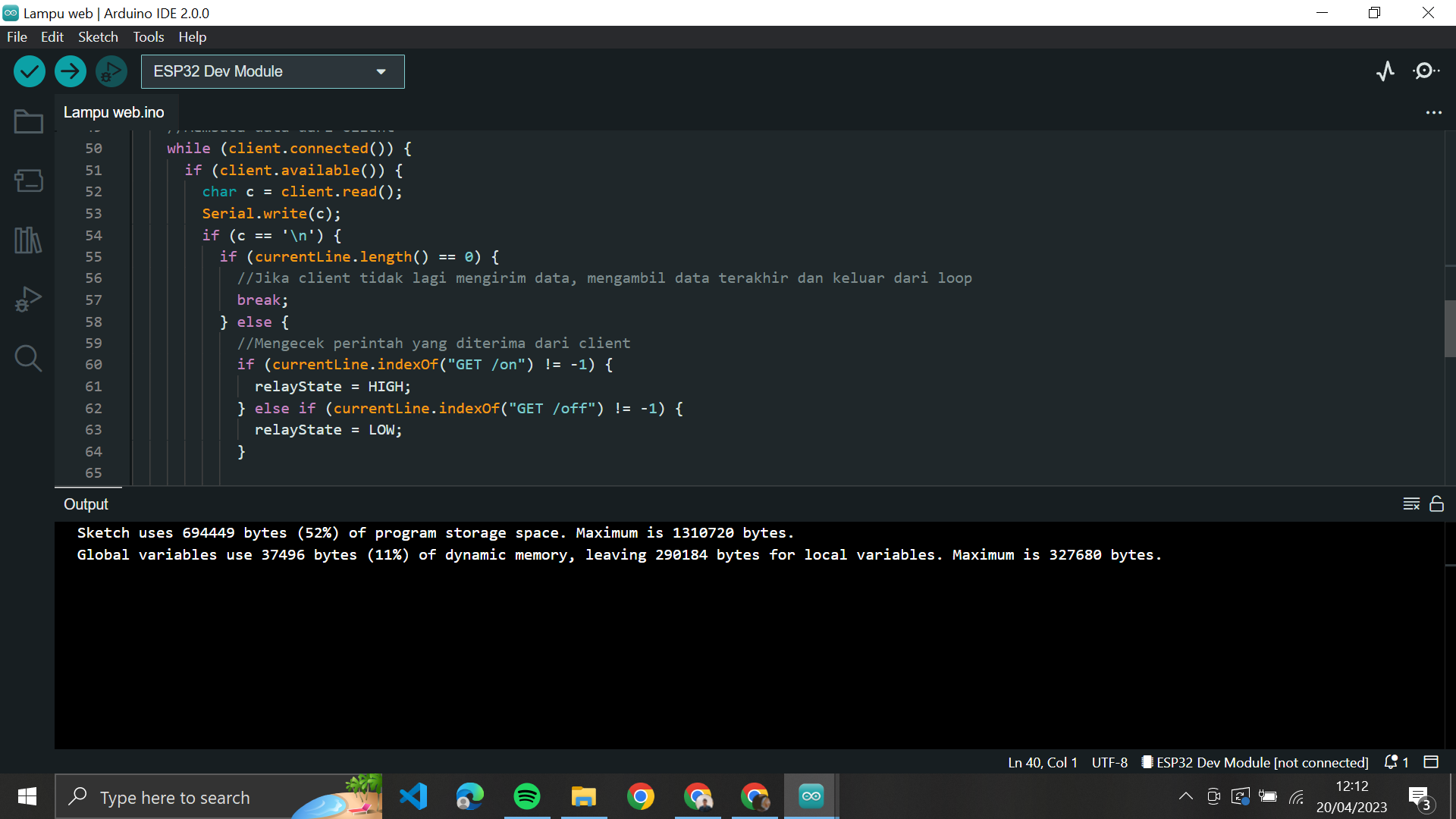
Task: Open the Boards Manager sidebar icon
Action: point(28,180)
